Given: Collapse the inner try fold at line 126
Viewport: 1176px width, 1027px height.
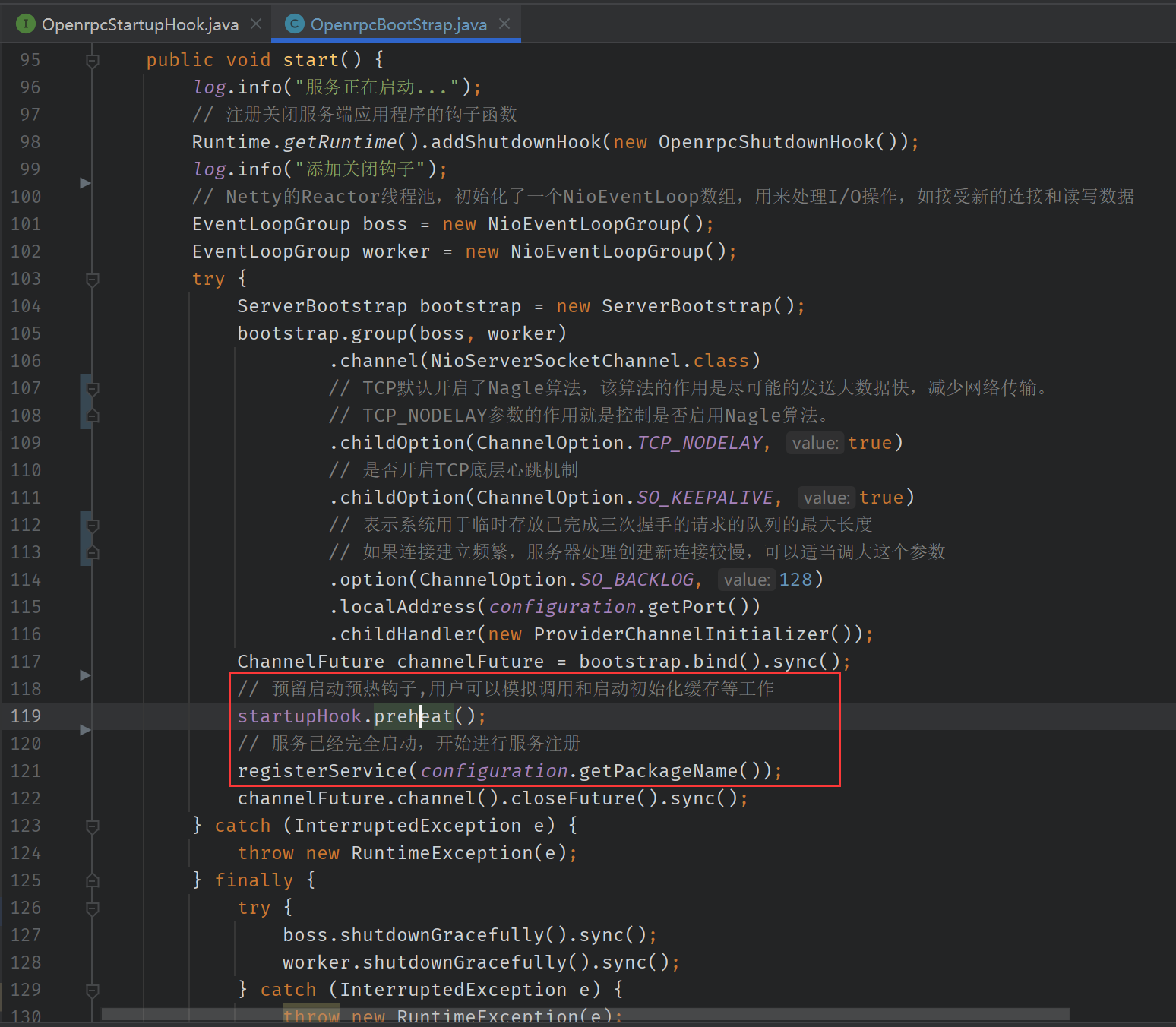Looking at the screenshot, I should click(x=93, y=908).
